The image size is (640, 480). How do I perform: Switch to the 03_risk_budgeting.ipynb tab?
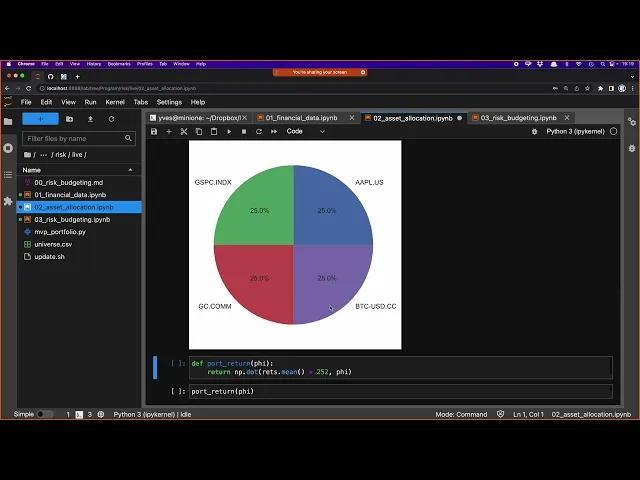click(518, 118)
